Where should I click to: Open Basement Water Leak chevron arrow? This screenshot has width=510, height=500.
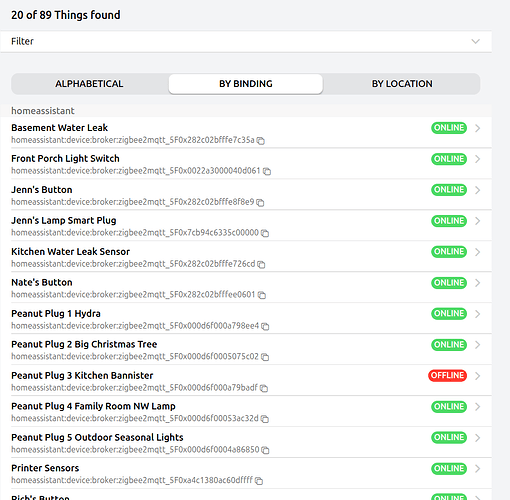coord(478,128)
